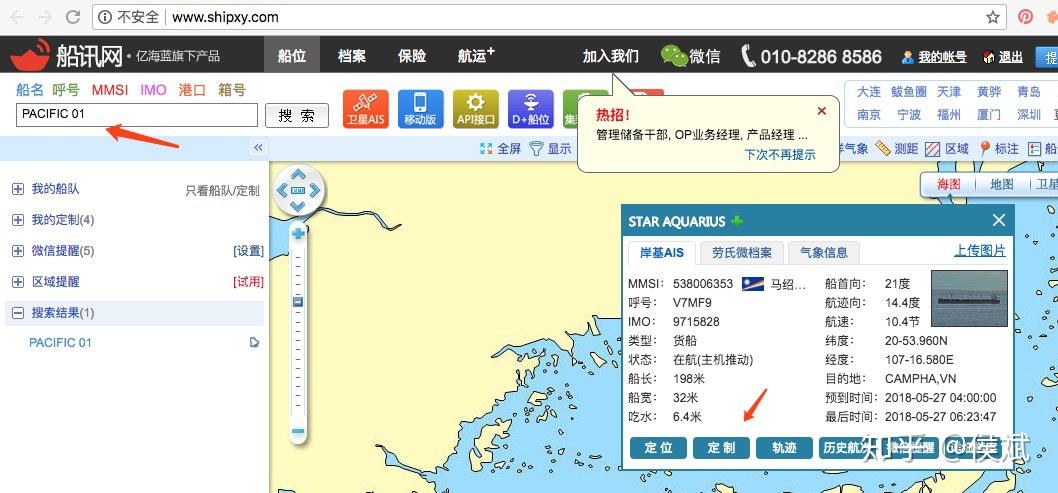Click the 显示 filter funnel tool
Screen dimensions: 1058x493
coord(550,149)
